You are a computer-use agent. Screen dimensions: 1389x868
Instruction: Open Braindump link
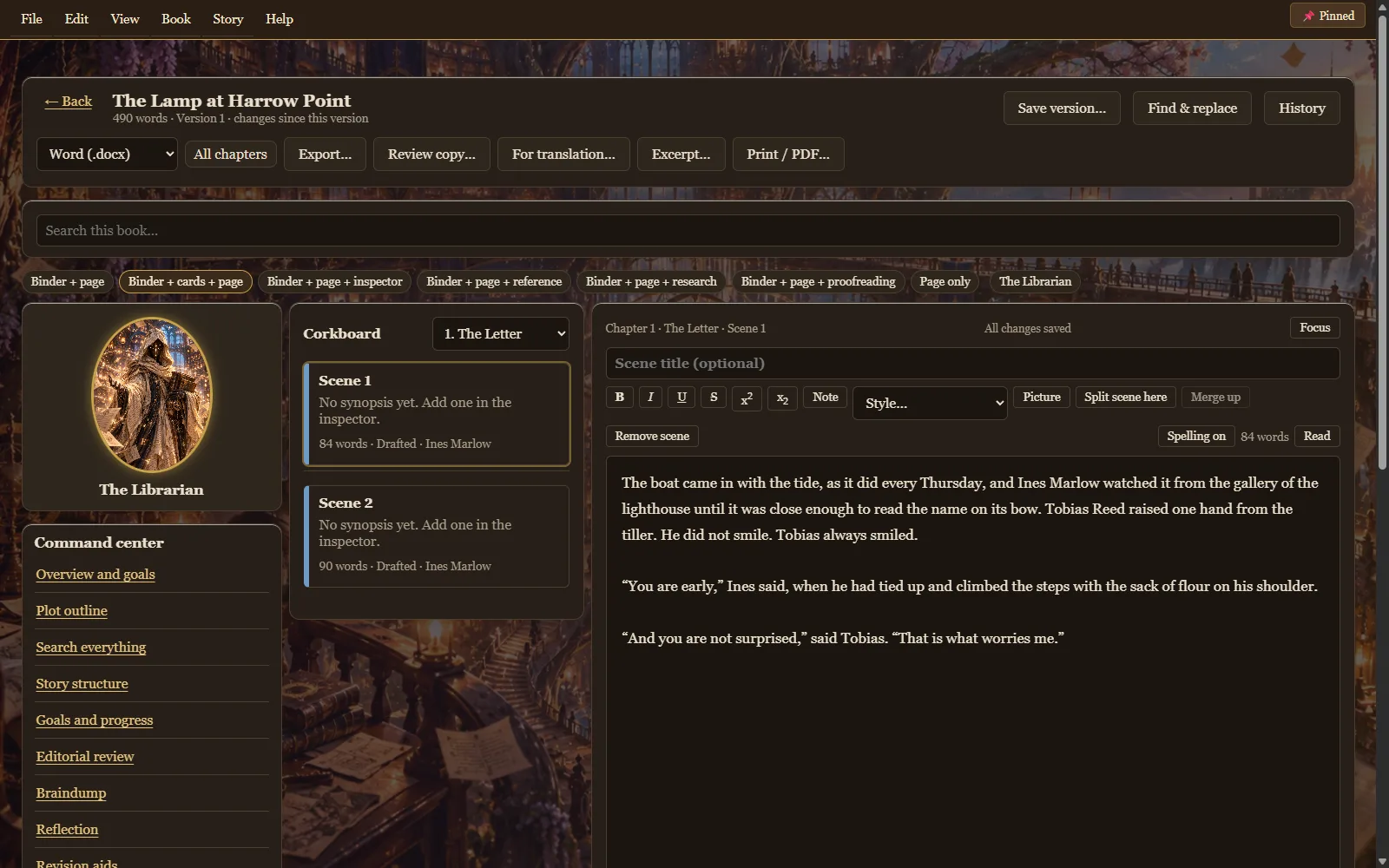(71, 793)
